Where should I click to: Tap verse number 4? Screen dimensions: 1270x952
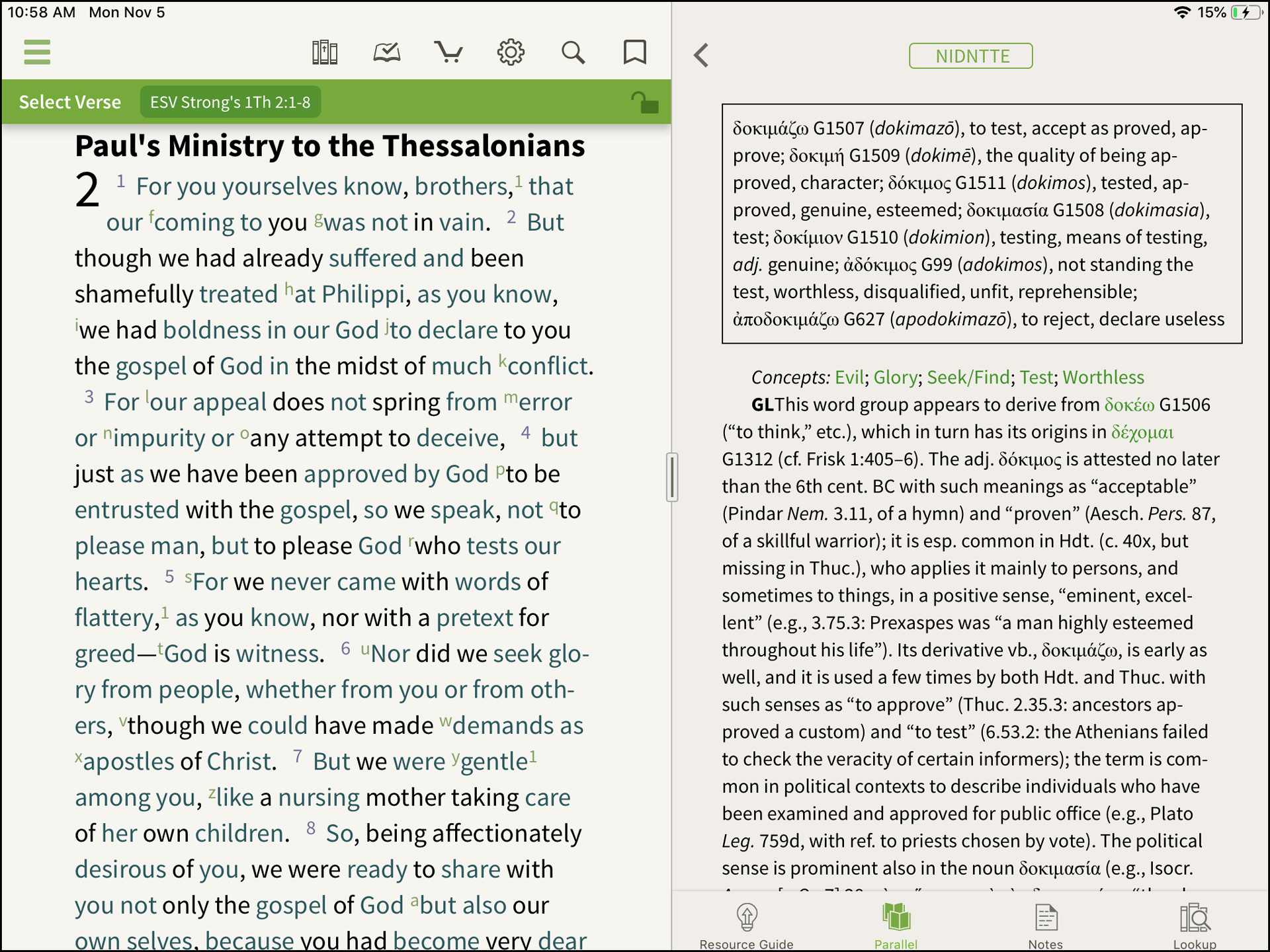(525, 432)
